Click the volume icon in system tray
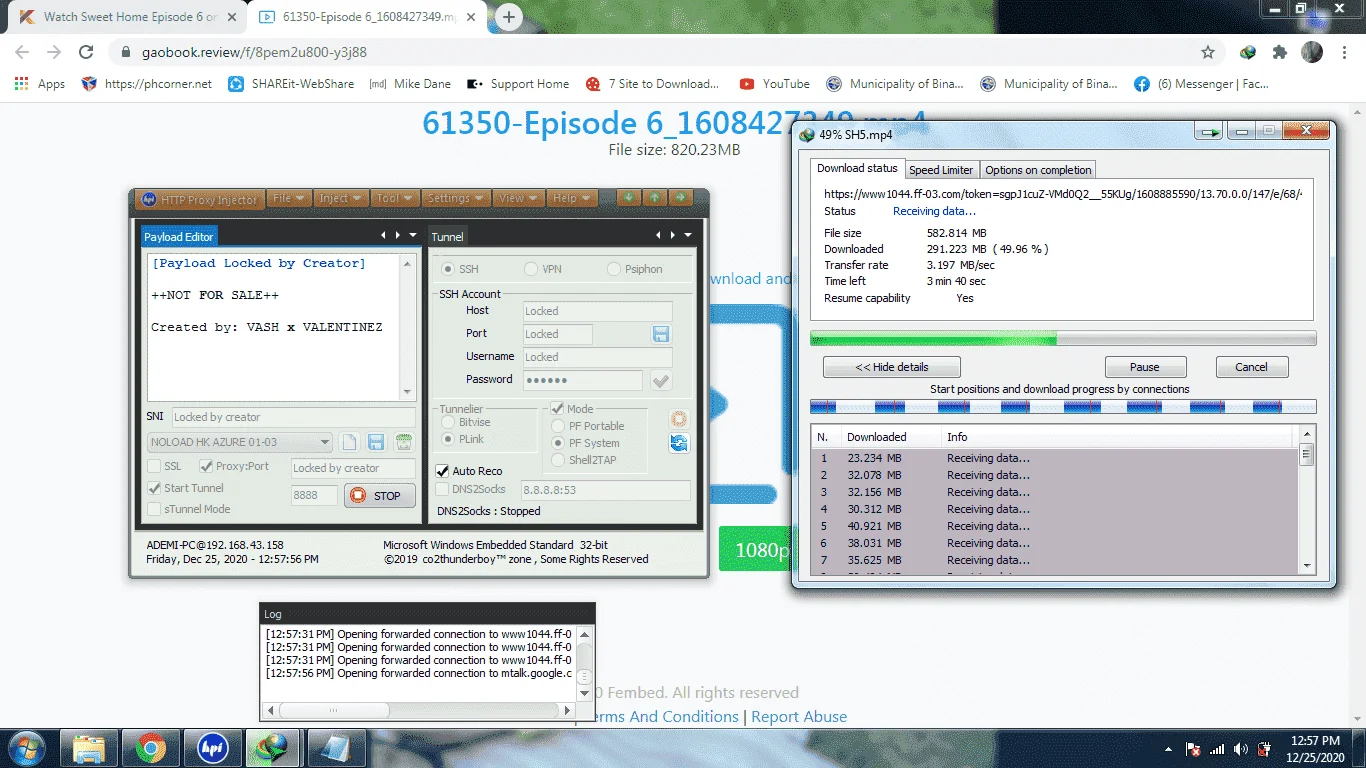The width and height of the screenshot is (1366, 768). click(x=1241, y=749)
